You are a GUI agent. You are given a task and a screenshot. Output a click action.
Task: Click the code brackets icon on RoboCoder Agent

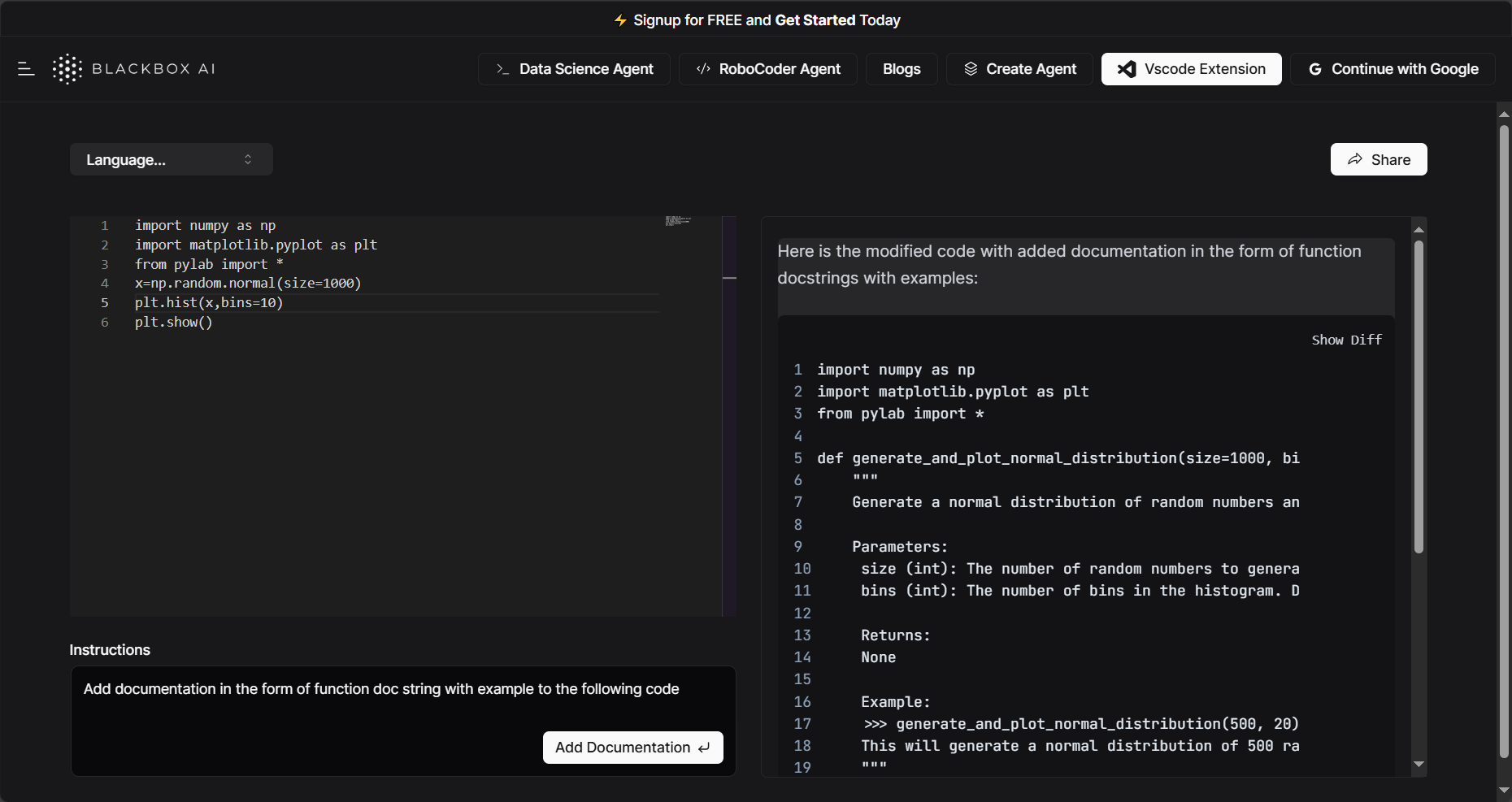(703, 69)
